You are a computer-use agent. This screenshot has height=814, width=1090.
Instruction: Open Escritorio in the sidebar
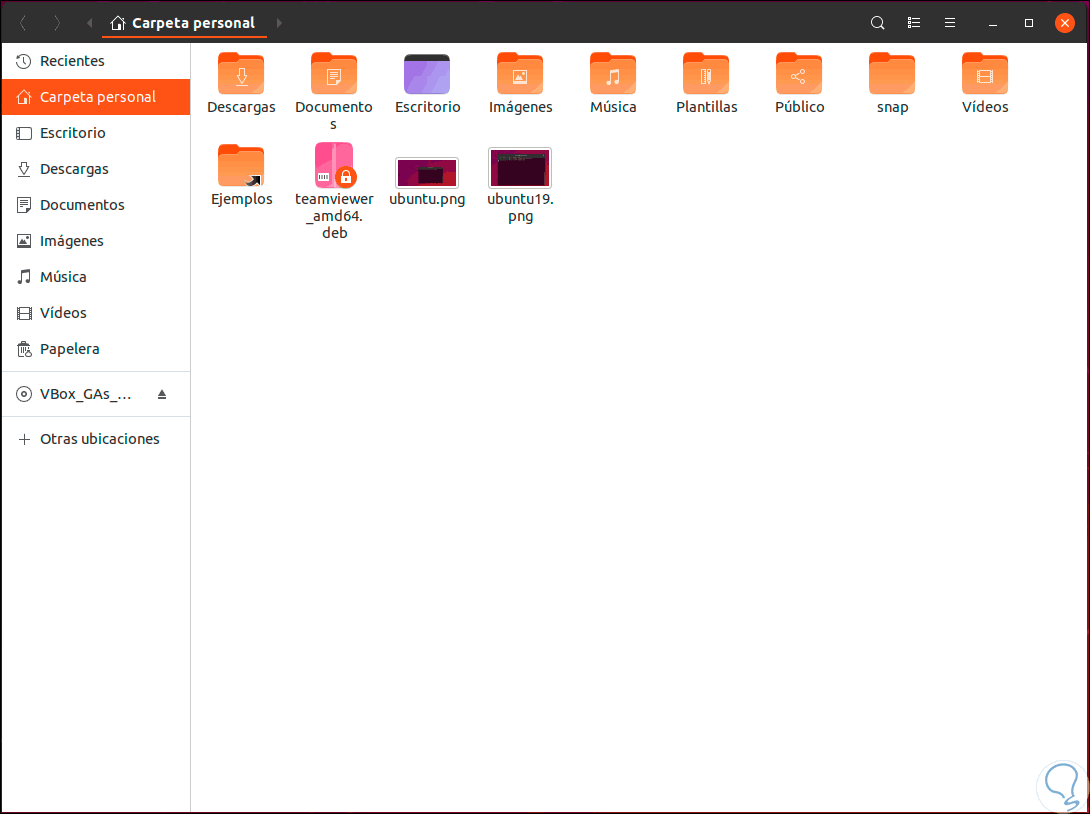coord(96,133)
